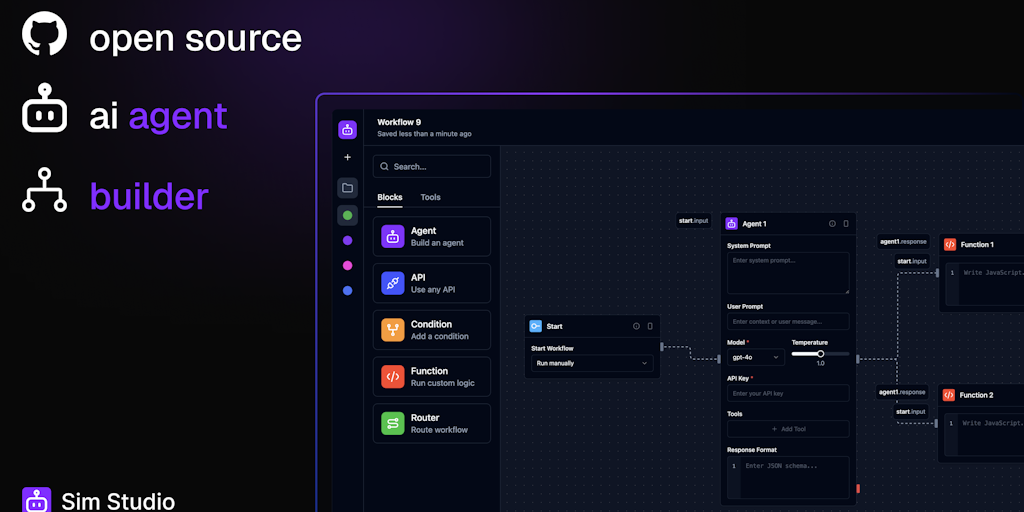This screenshot has width=1024, height=512.
Task: Click the Saved less than a minute ago status
Action: click(x=424, y=134)
